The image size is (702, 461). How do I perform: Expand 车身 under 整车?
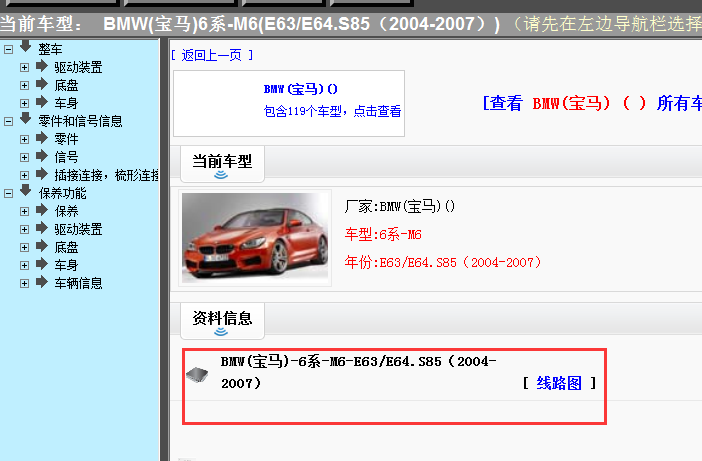pyautogui.click(x=24, y=103)
